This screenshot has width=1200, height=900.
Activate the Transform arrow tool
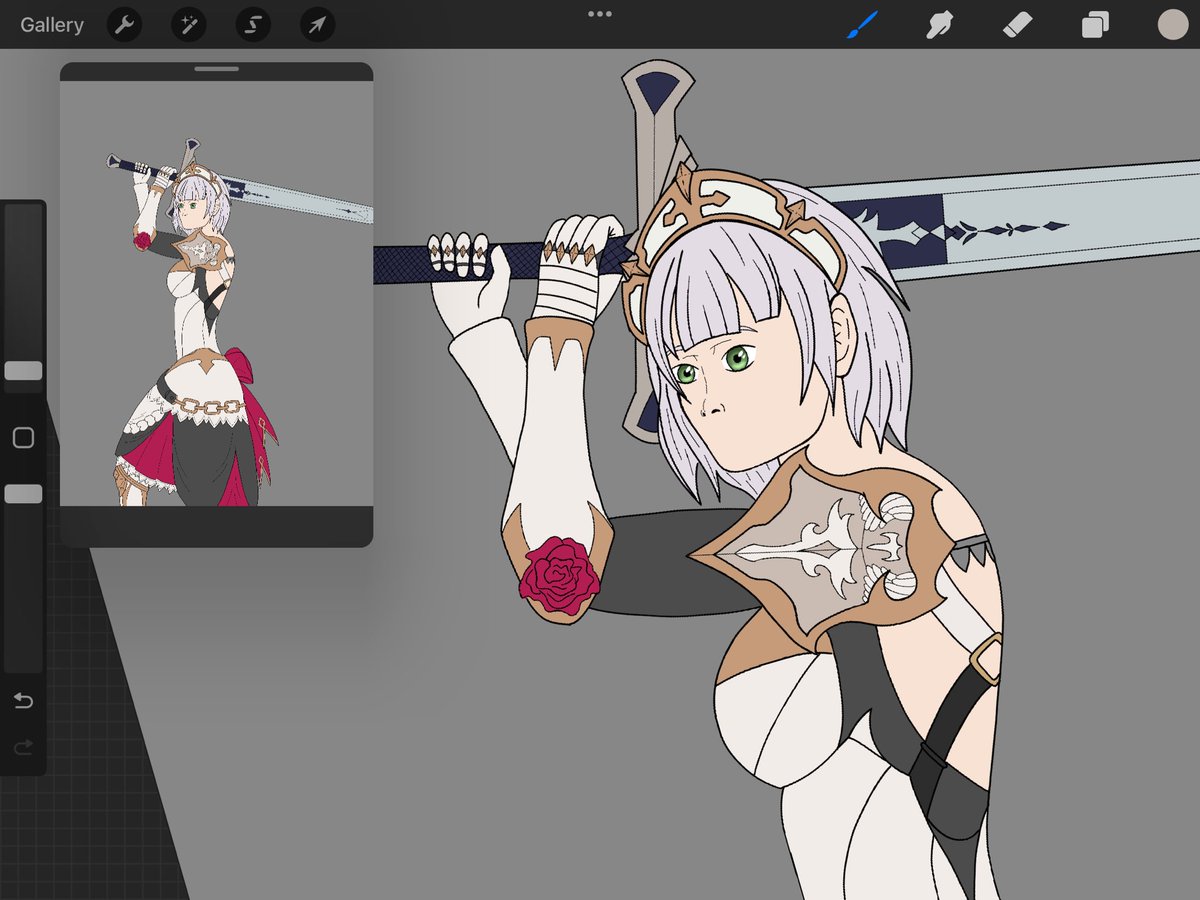(317, 25)
